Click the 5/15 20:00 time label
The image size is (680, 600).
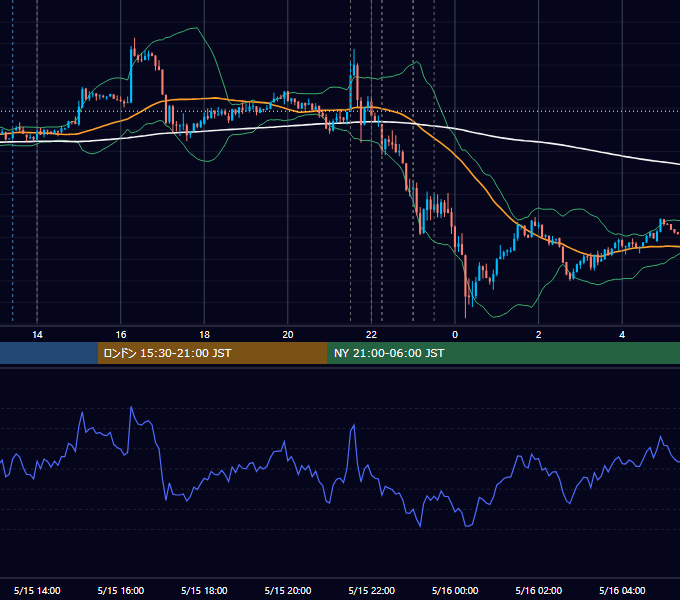[288, 590]
